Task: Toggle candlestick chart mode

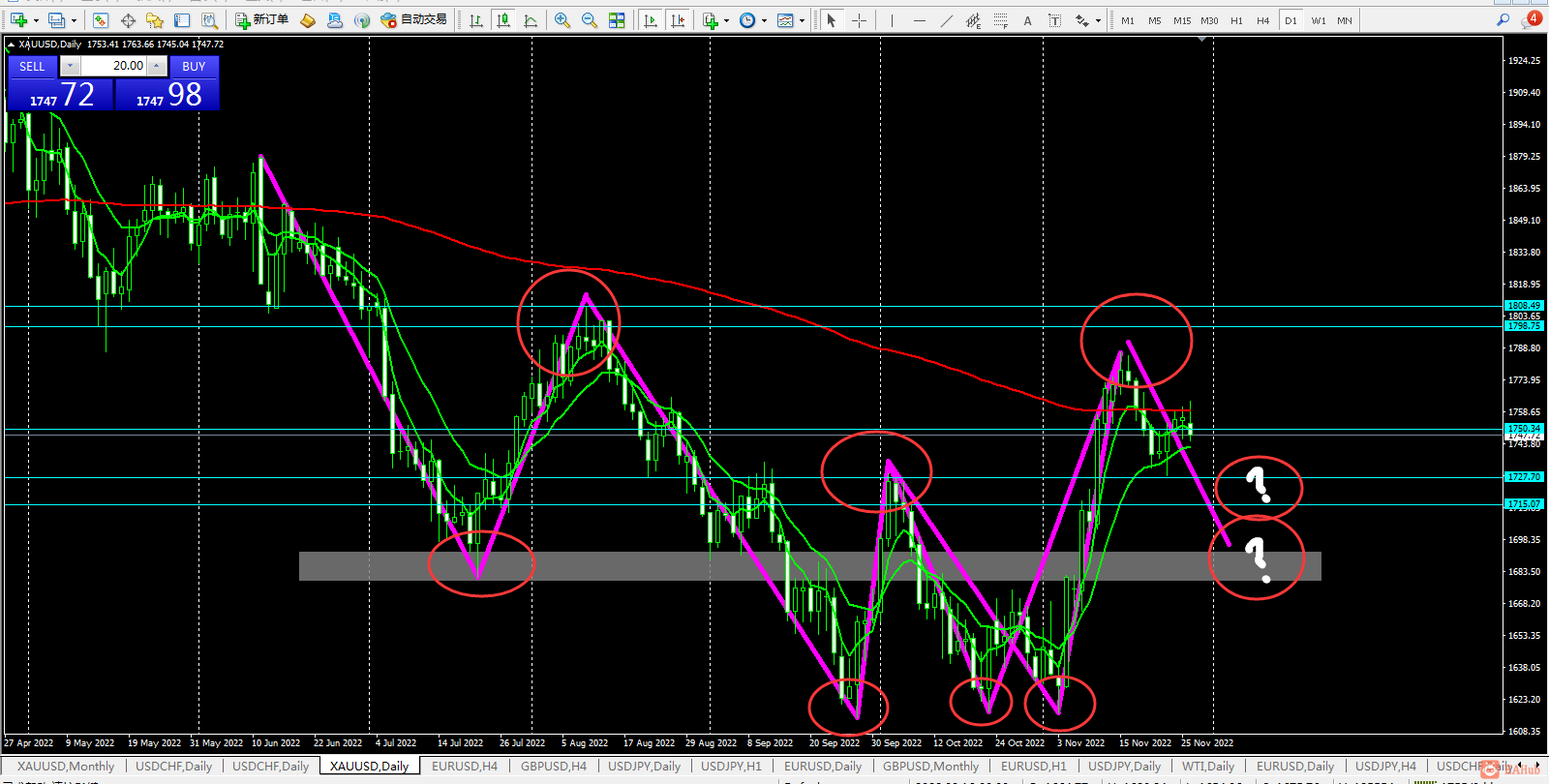Action: [x=503, y=20]
